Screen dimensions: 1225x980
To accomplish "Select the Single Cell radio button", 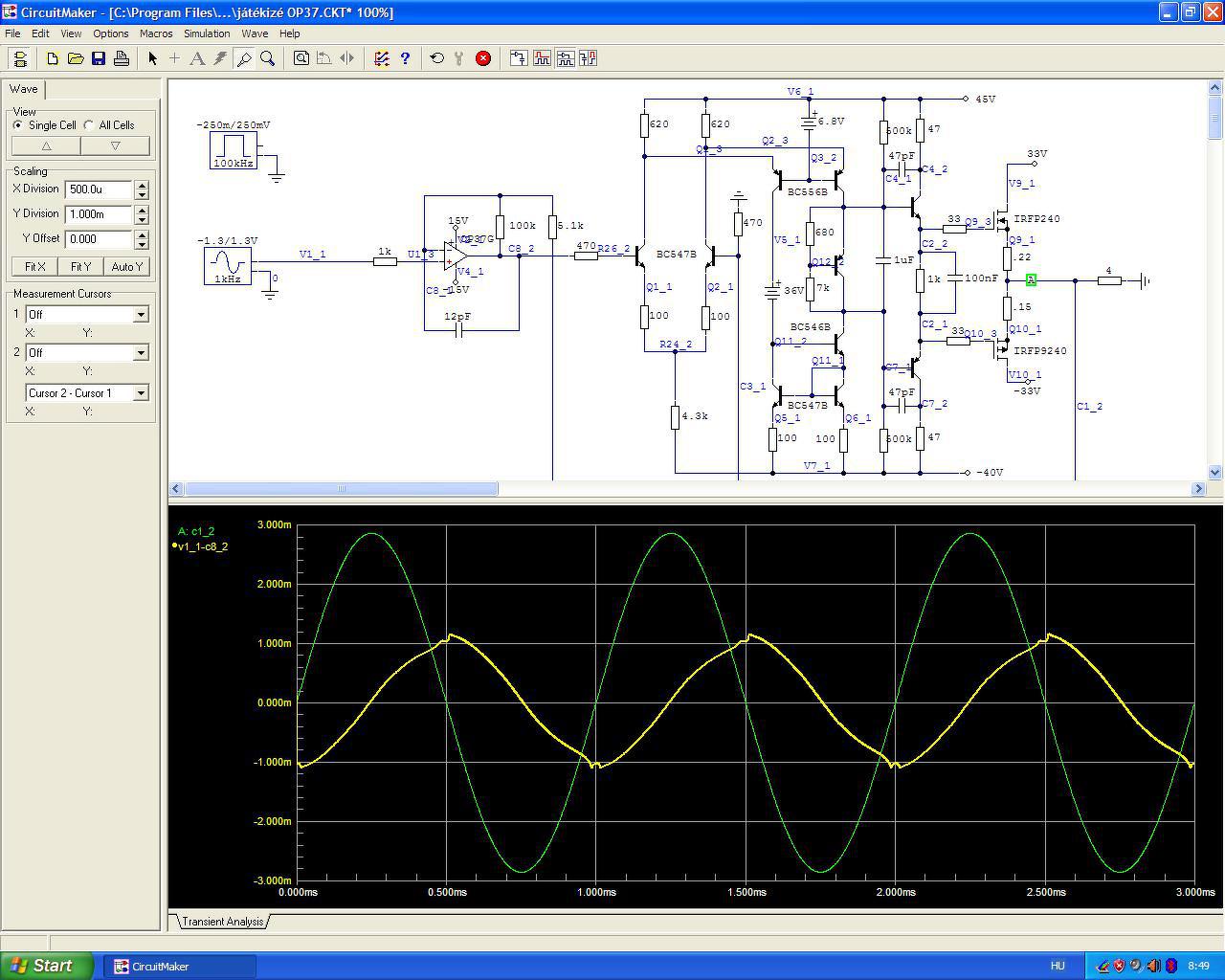I will pyautogui.click(x=18, y=125).
